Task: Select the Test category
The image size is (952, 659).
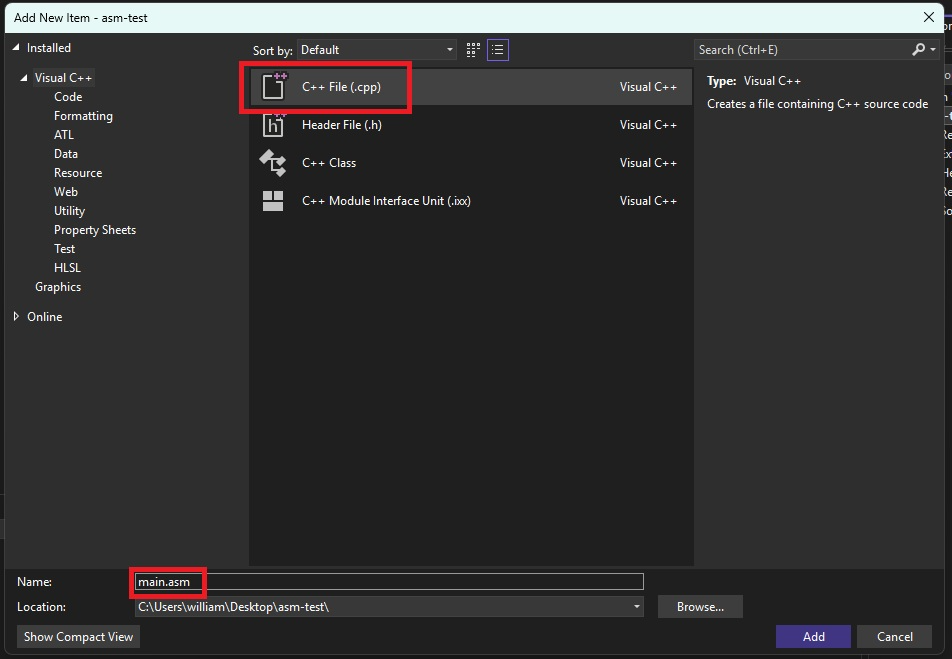Action: click(x=64, y=249)
